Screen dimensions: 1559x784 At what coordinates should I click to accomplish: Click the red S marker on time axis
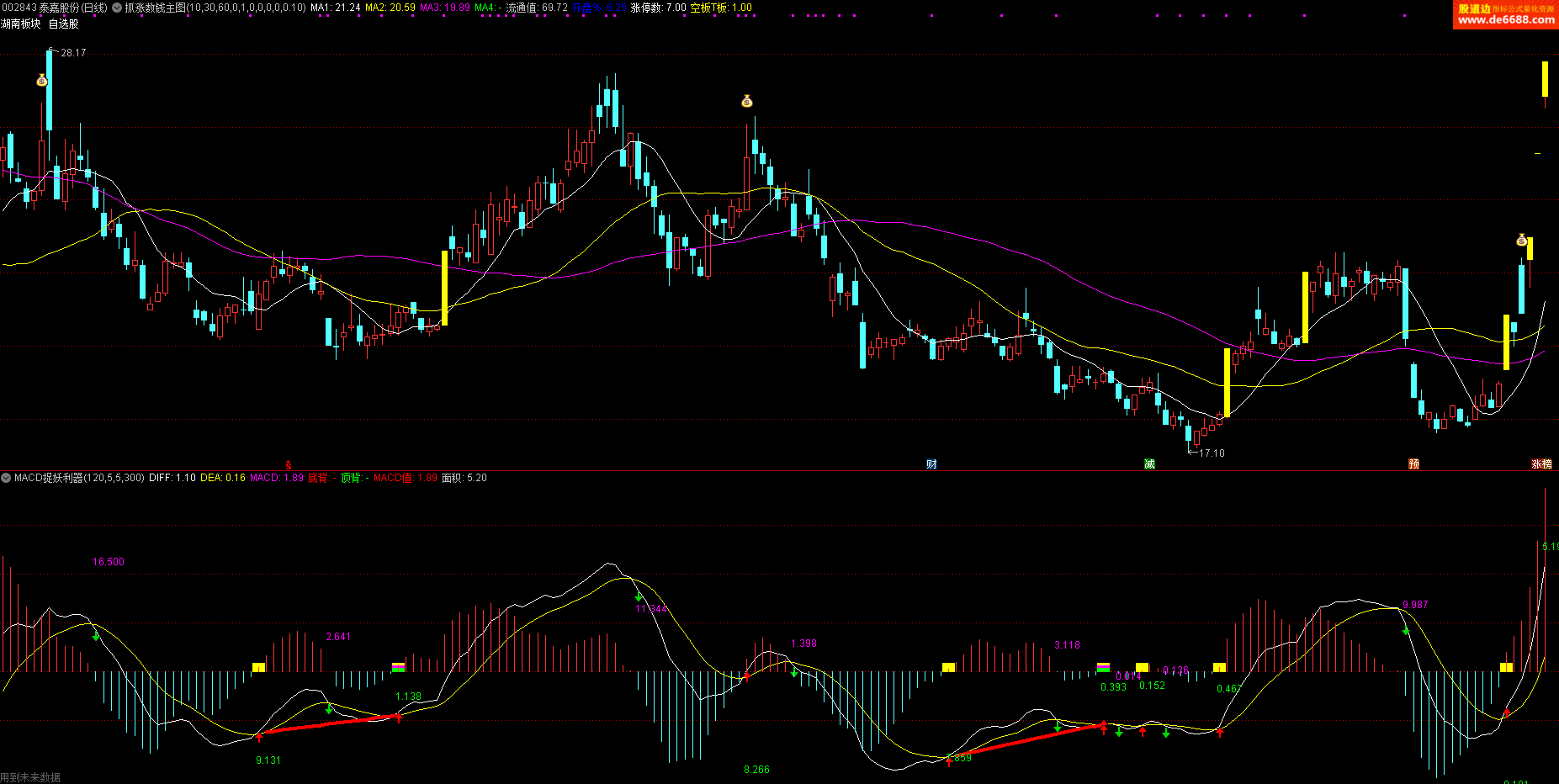tap(288, 464)
